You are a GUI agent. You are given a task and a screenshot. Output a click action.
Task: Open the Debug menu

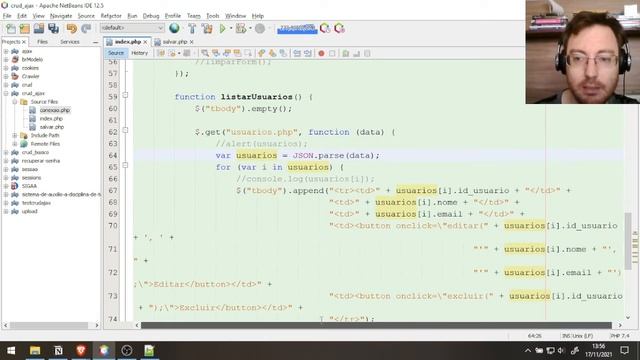point(151,16)
